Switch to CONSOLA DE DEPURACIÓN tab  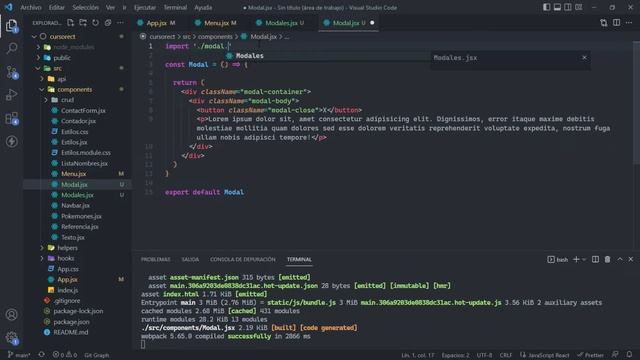click(242, 260)
